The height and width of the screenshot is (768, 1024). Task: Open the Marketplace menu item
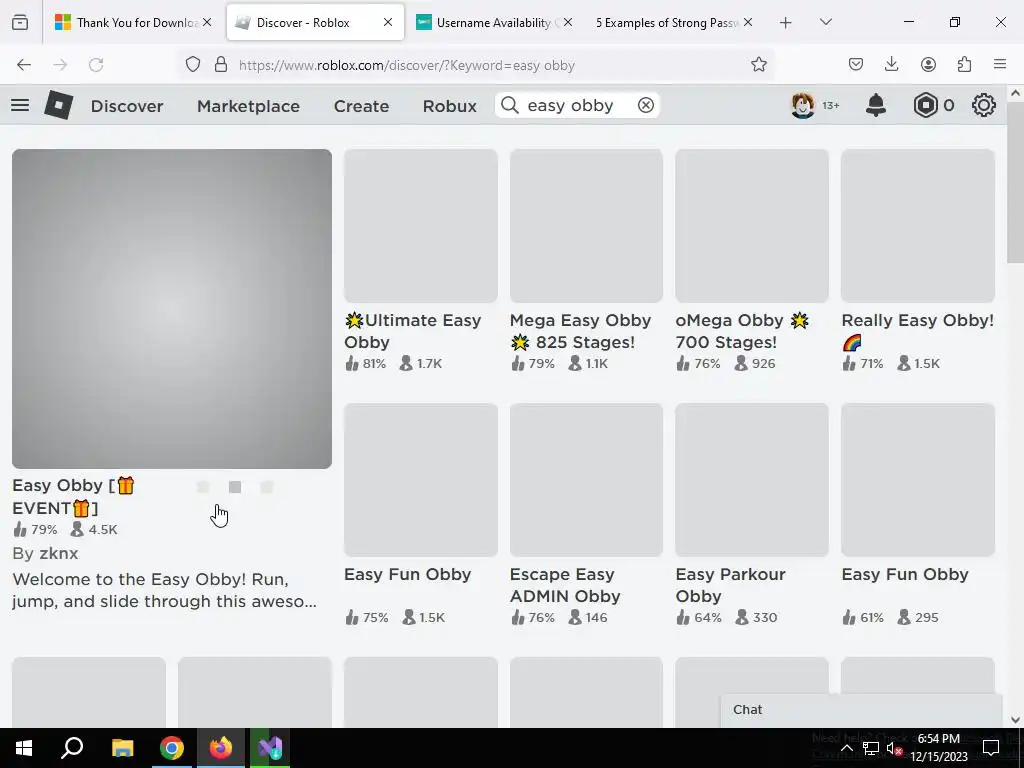coord(248,106)
